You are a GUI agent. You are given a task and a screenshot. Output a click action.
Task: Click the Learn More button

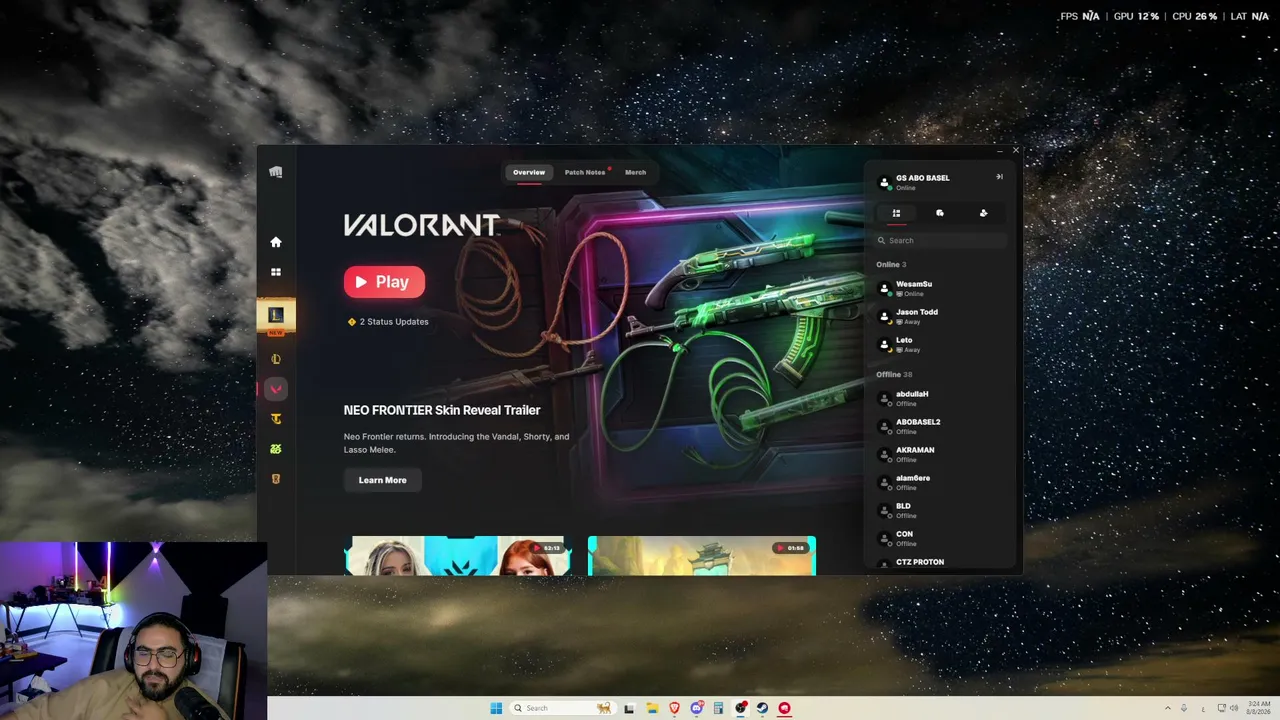pyautogui.click(x=382, y=480)
